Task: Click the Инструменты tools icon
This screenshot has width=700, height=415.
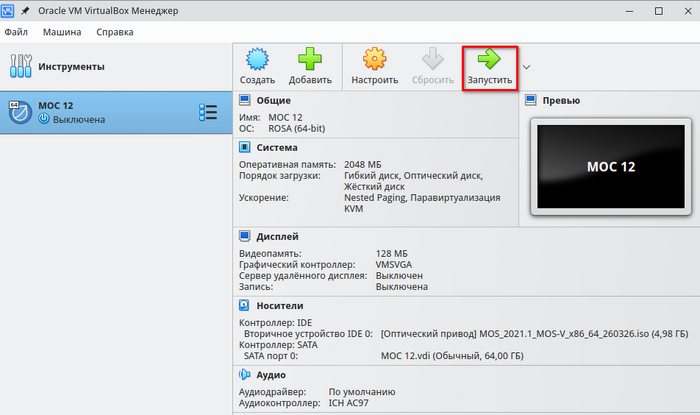Action: 20,67
